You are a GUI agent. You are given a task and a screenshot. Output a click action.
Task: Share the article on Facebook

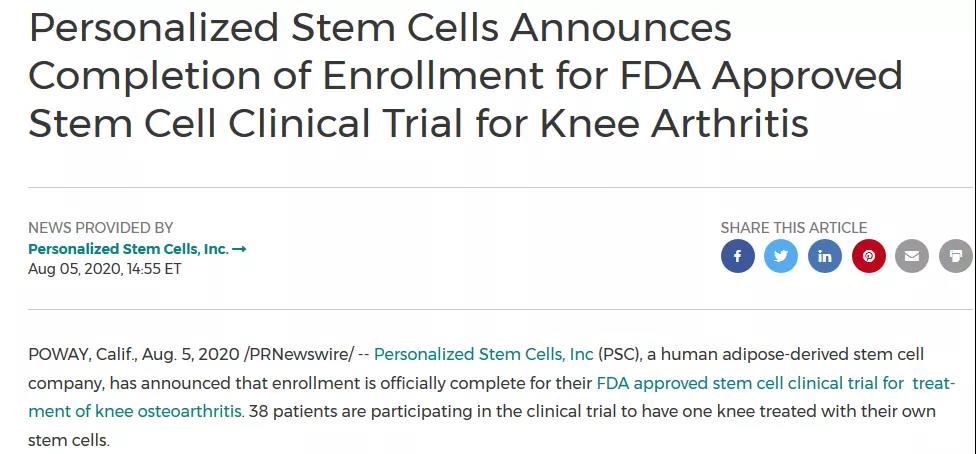tap(738, 256)
